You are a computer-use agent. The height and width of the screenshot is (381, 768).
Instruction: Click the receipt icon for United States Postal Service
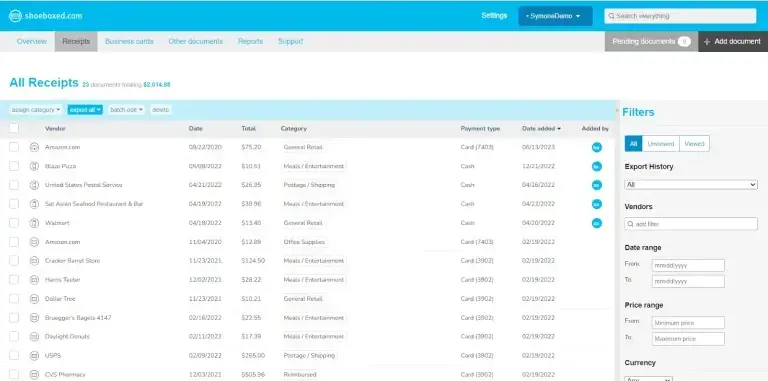[34, 185]
